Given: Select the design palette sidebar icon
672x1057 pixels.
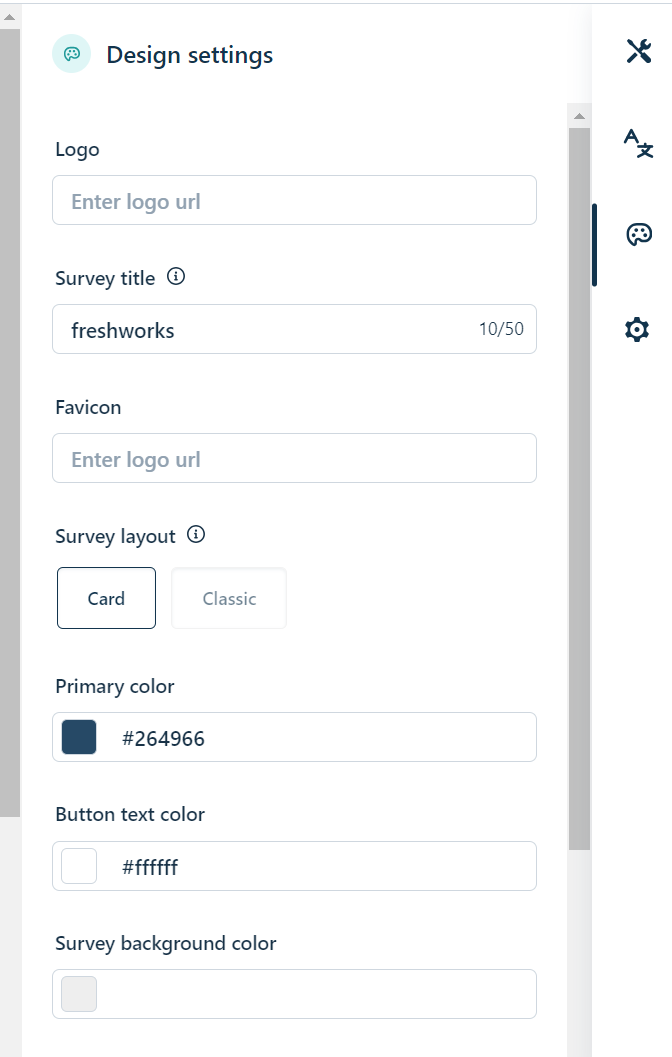Looking at the screenshot, I should click(638, 234).
